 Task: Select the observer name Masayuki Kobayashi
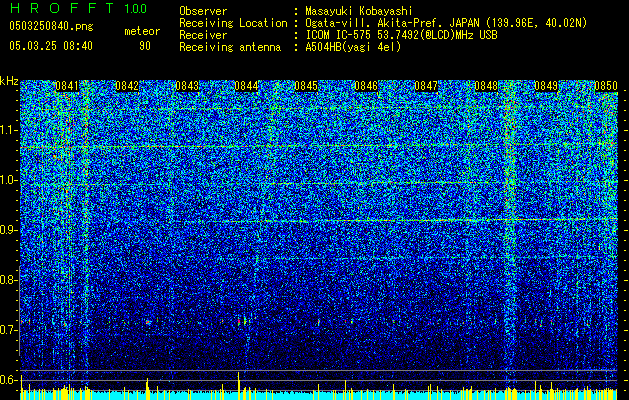pos(359,11)
